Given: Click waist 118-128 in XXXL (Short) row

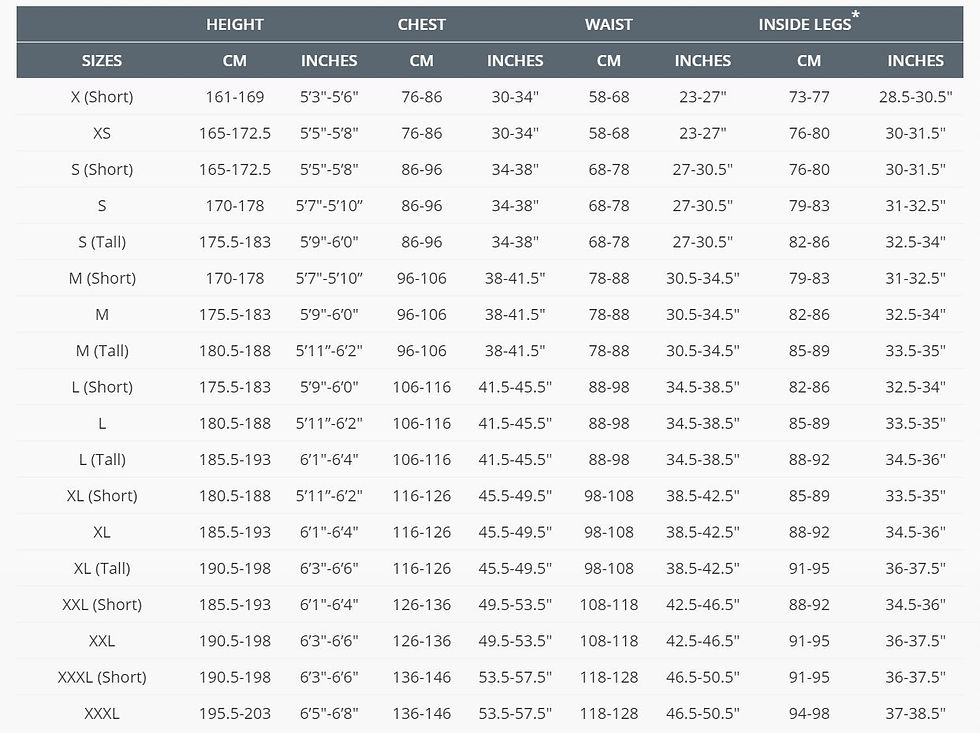Looking at the screenshot, I should [x=609, y=677].
